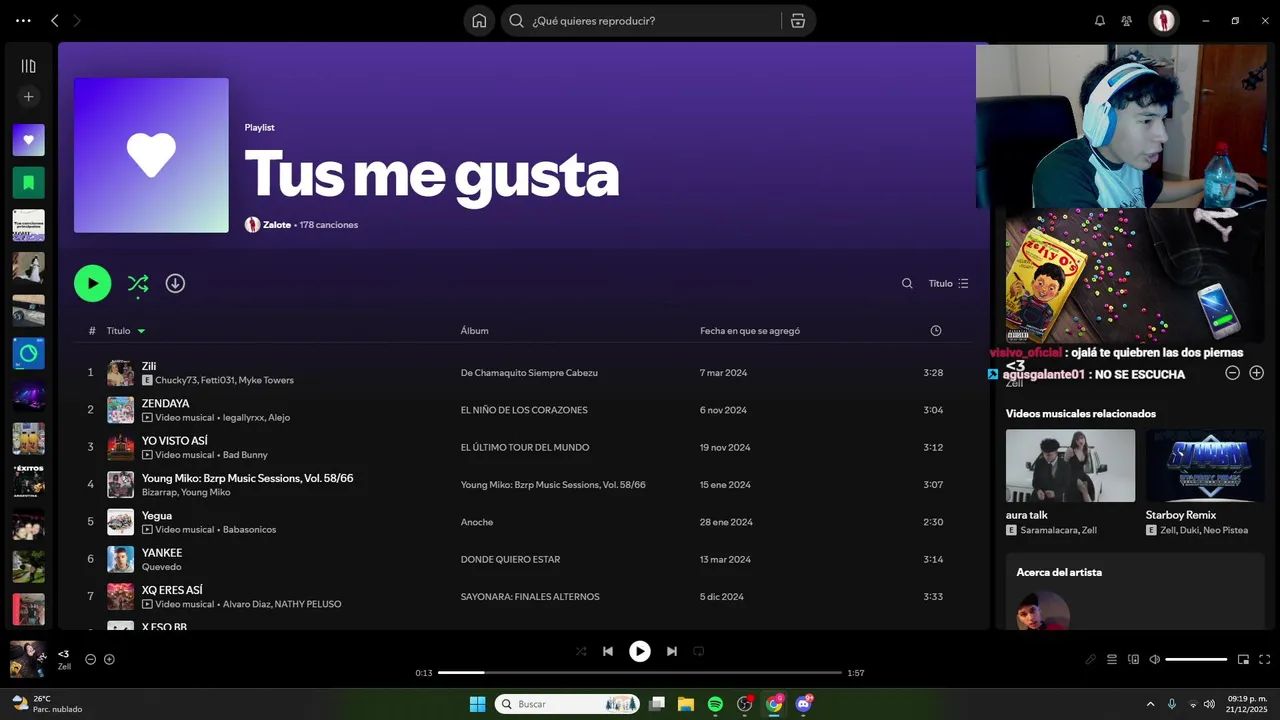Open the user profile avatar
1280x720 pixels.
(1163, 20)
